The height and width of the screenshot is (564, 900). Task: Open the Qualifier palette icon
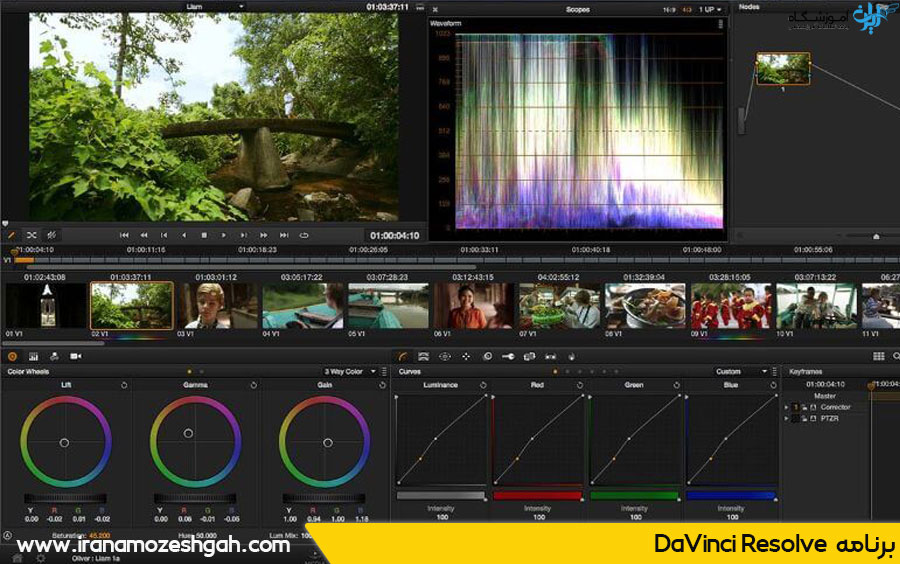click(424, 356)
